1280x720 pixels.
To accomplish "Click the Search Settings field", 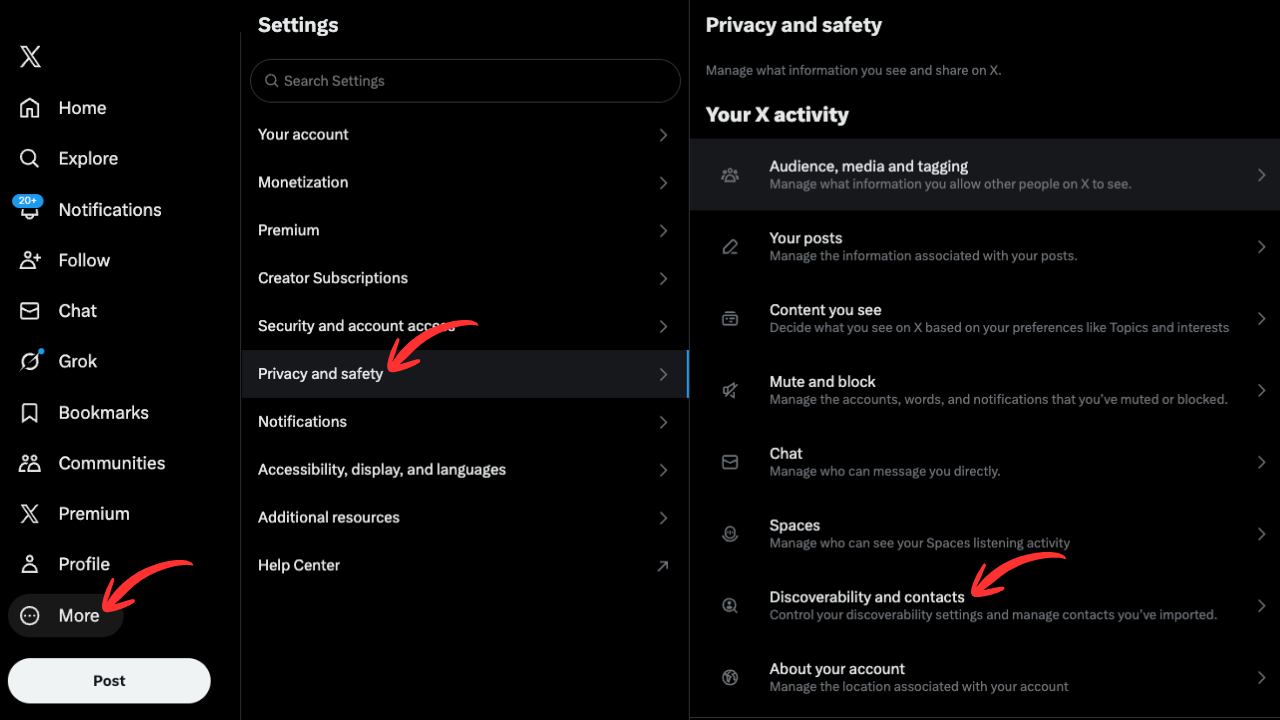I will click(x=464, y=81).
